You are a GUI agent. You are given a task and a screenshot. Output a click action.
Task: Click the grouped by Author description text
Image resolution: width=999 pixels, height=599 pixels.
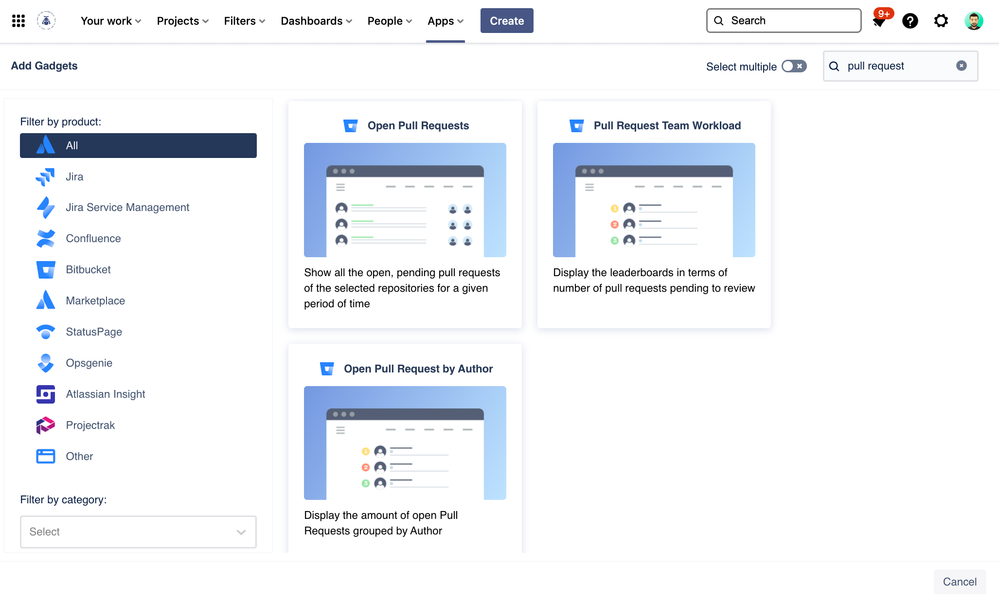381,523
